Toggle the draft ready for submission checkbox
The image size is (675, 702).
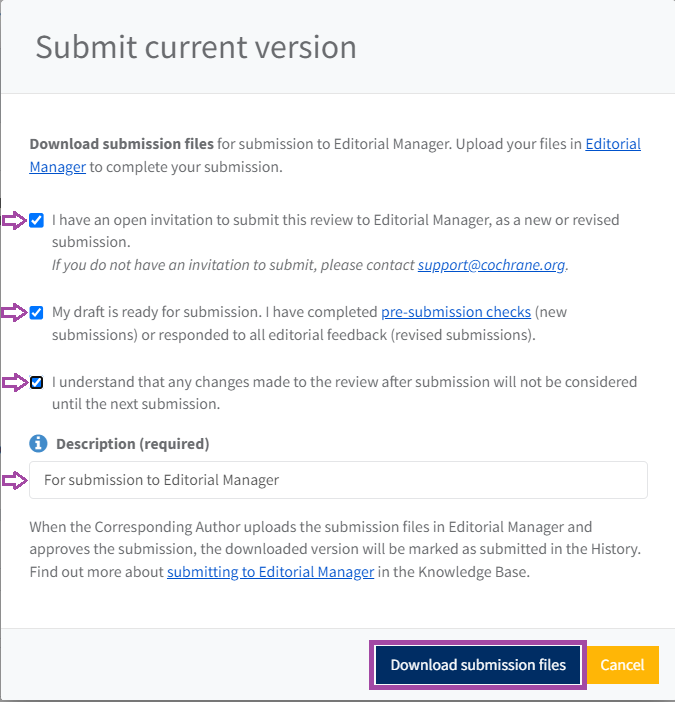[37, 312]
